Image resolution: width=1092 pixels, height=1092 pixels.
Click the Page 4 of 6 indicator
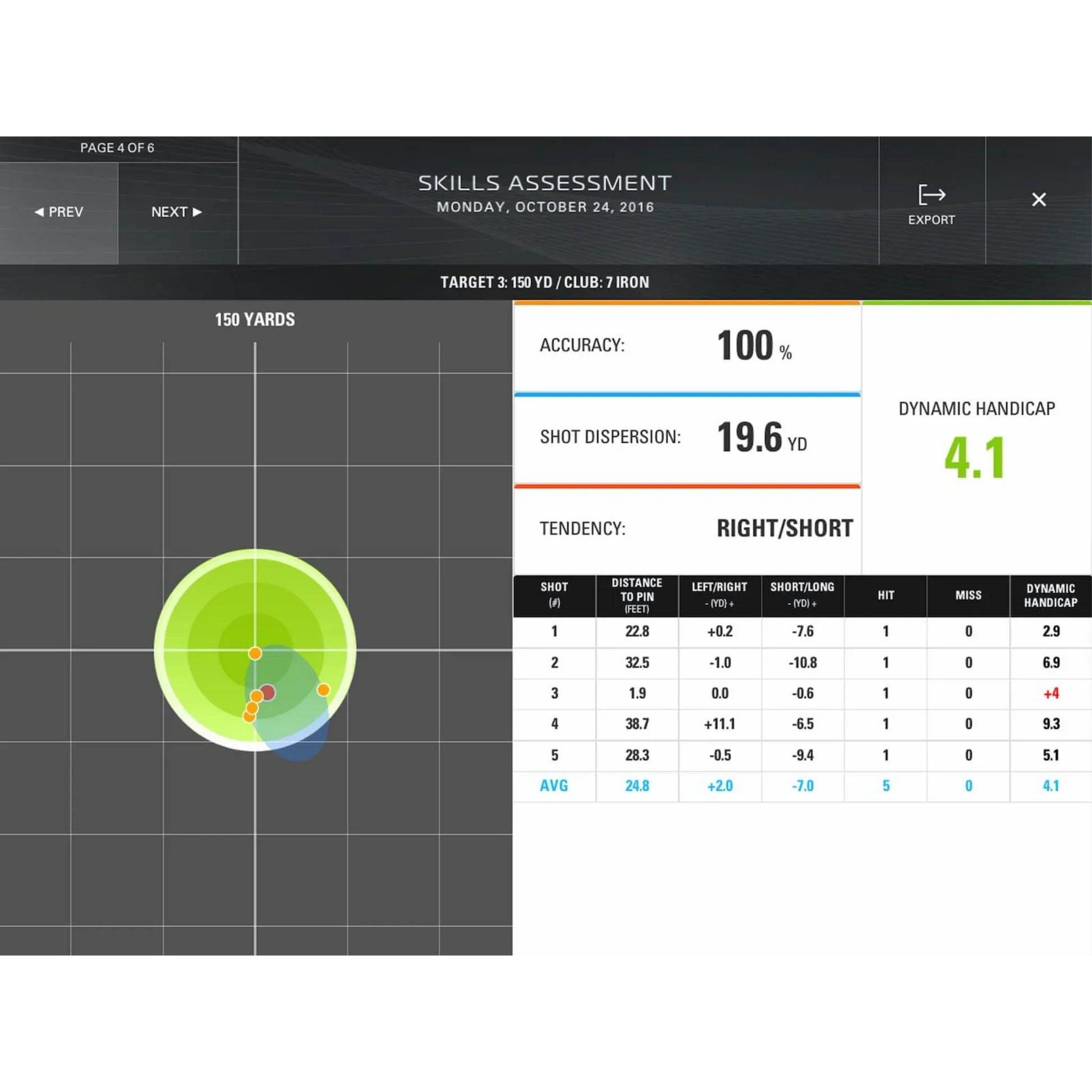click(117, 148)
